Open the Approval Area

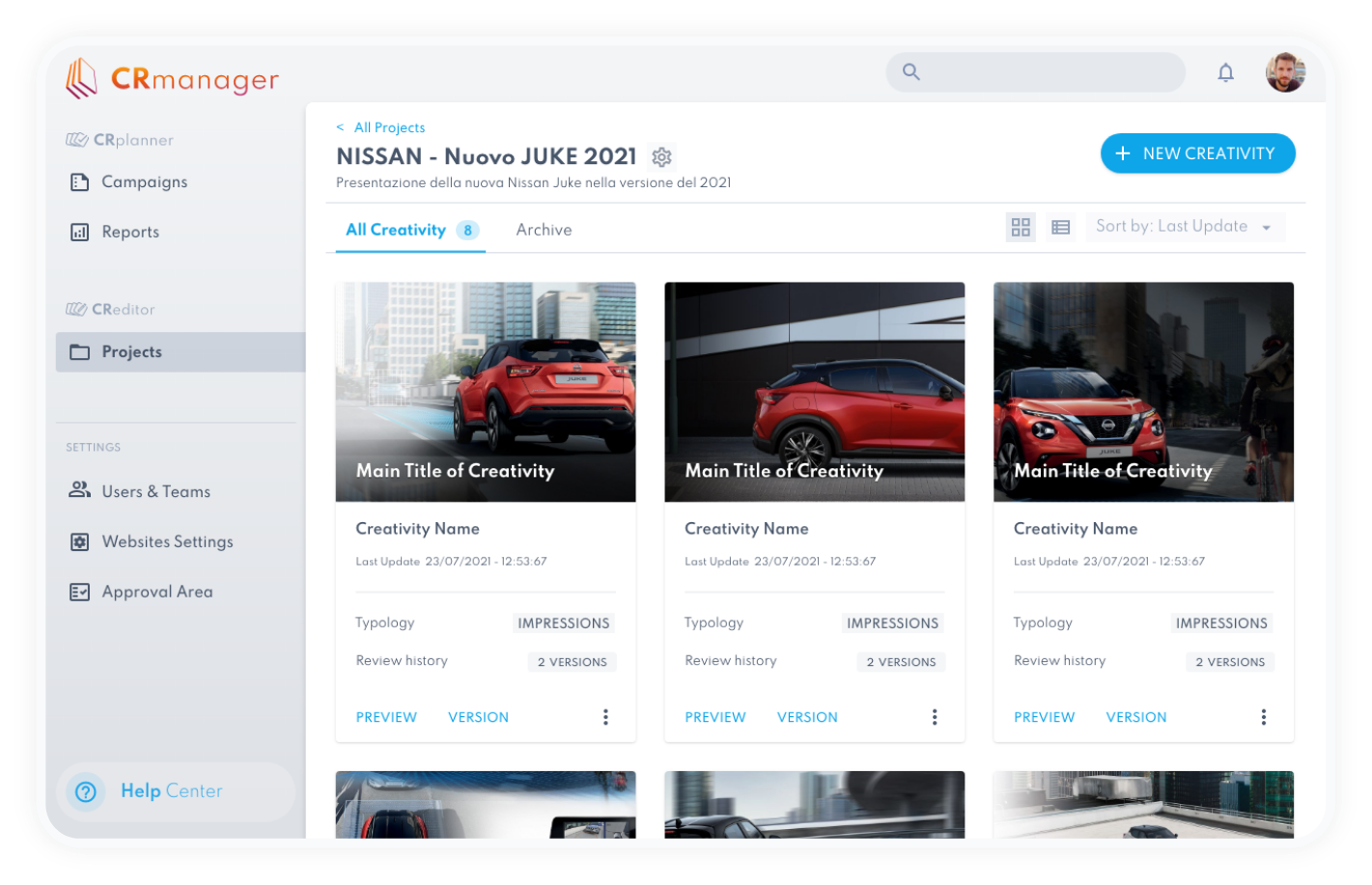click(156, 592)
